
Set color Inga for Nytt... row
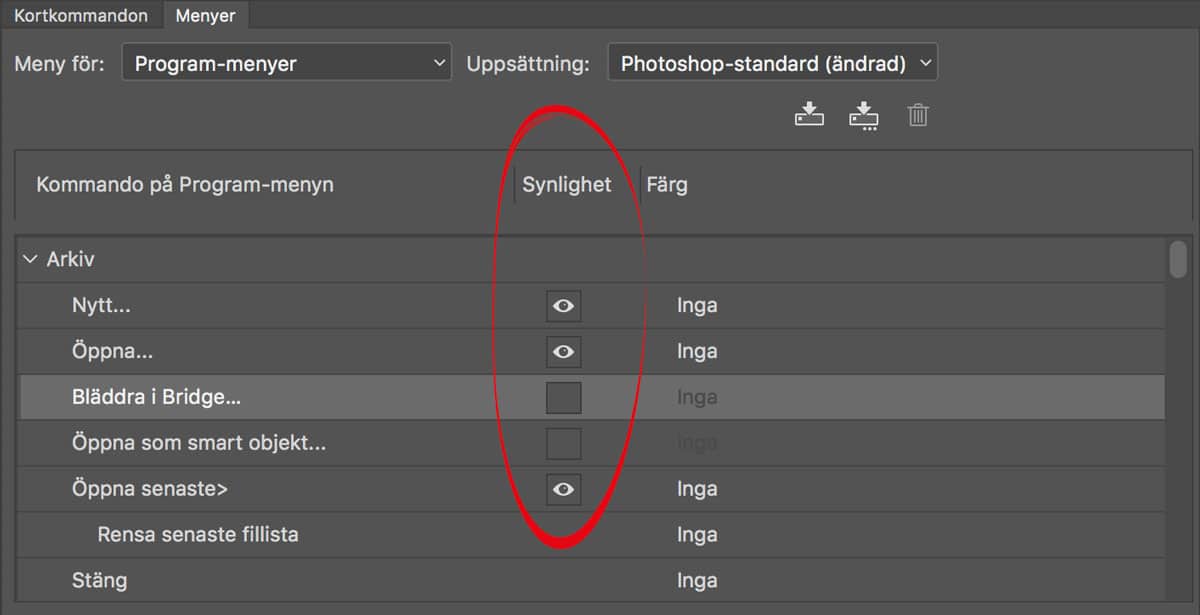[x=697, y=306]
